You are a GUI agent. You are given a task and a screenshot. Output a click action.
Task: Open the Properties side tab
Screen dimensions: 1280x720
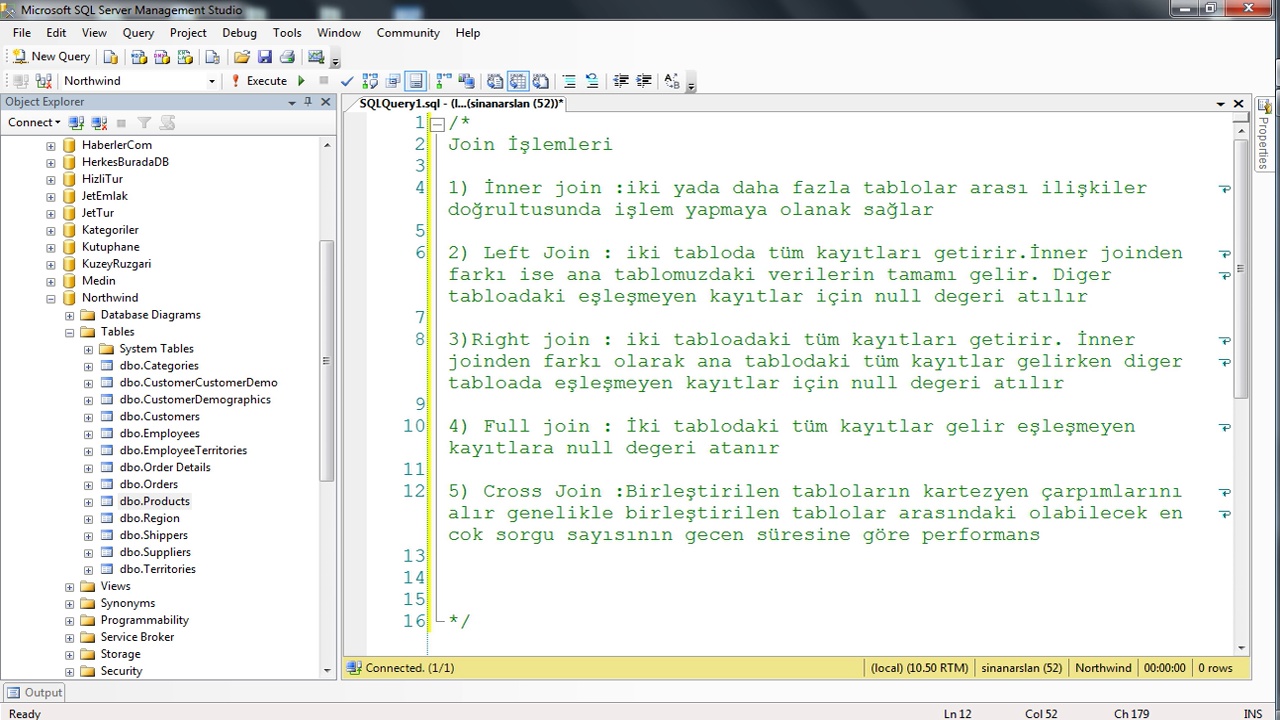(1265, 134)
